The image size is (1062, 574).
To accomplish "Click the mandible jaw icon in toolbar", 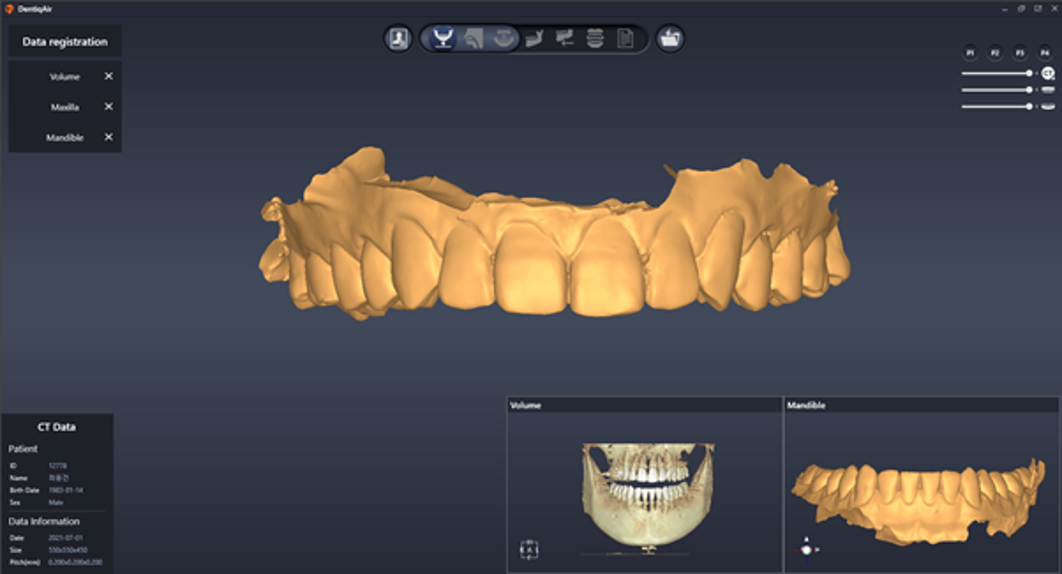I will 534,39.
